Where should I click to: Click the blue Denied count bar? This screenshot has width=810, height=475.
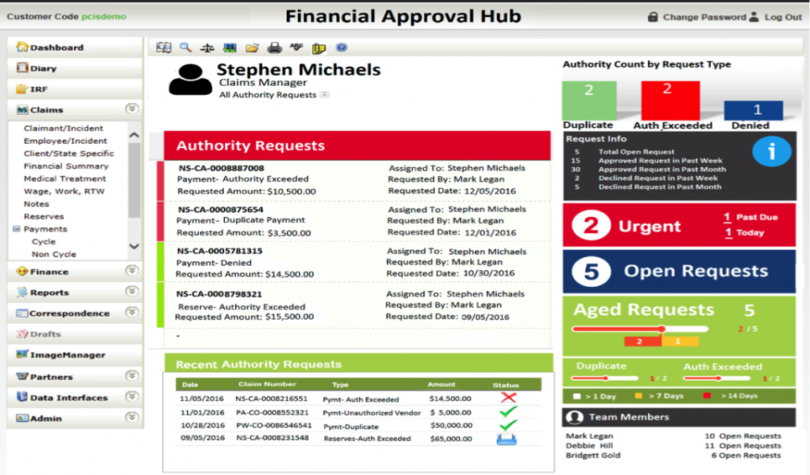(753, 110)
